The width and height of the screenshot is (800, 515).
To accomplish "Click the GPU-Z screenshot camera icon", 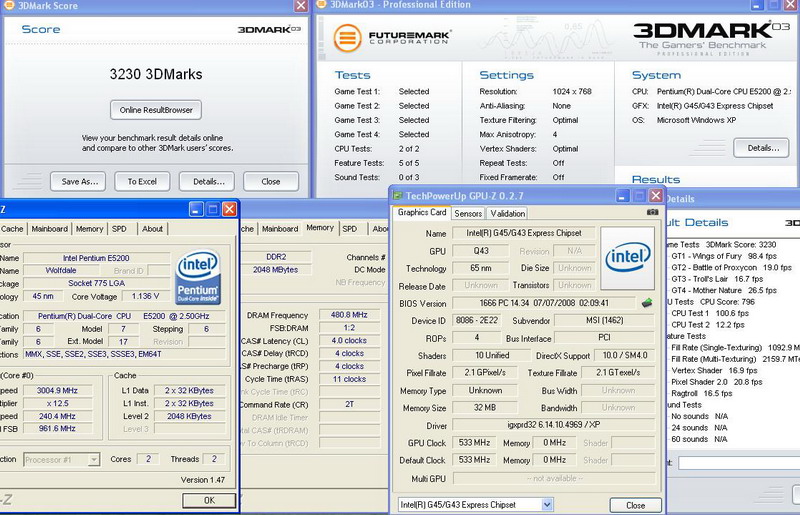I will point(652,212).
